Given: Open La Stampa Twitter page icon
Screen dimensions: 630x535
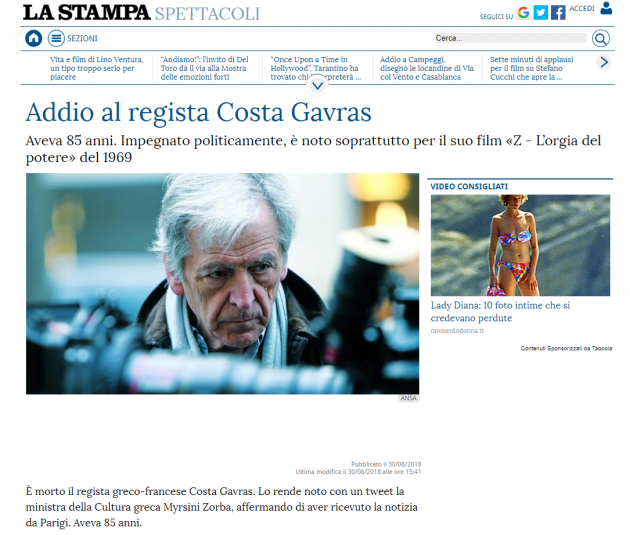Looking at the screenshot, I should point(540,13).
